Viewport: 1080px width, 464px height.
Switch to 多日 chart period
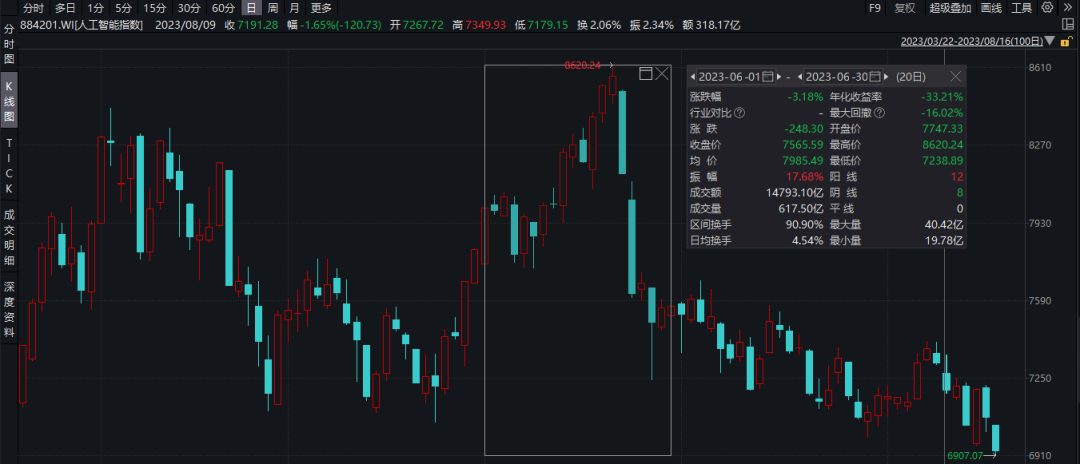click(x=65, y=8)
